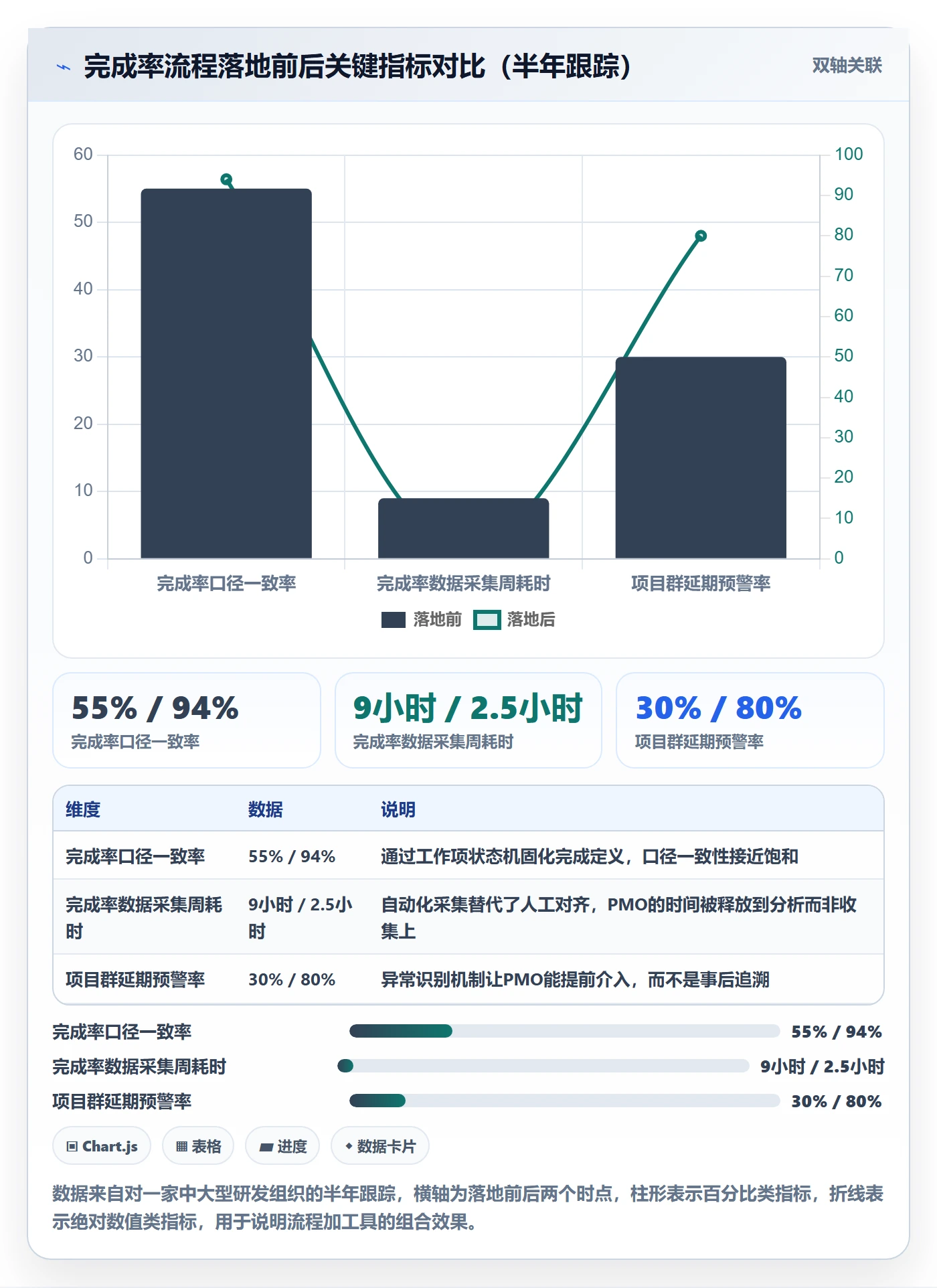Image resolution: width=937 pixels, height=1288 pixels.
Task: Click the 完成率口径一致率 progress bar
Action: 565,1031
